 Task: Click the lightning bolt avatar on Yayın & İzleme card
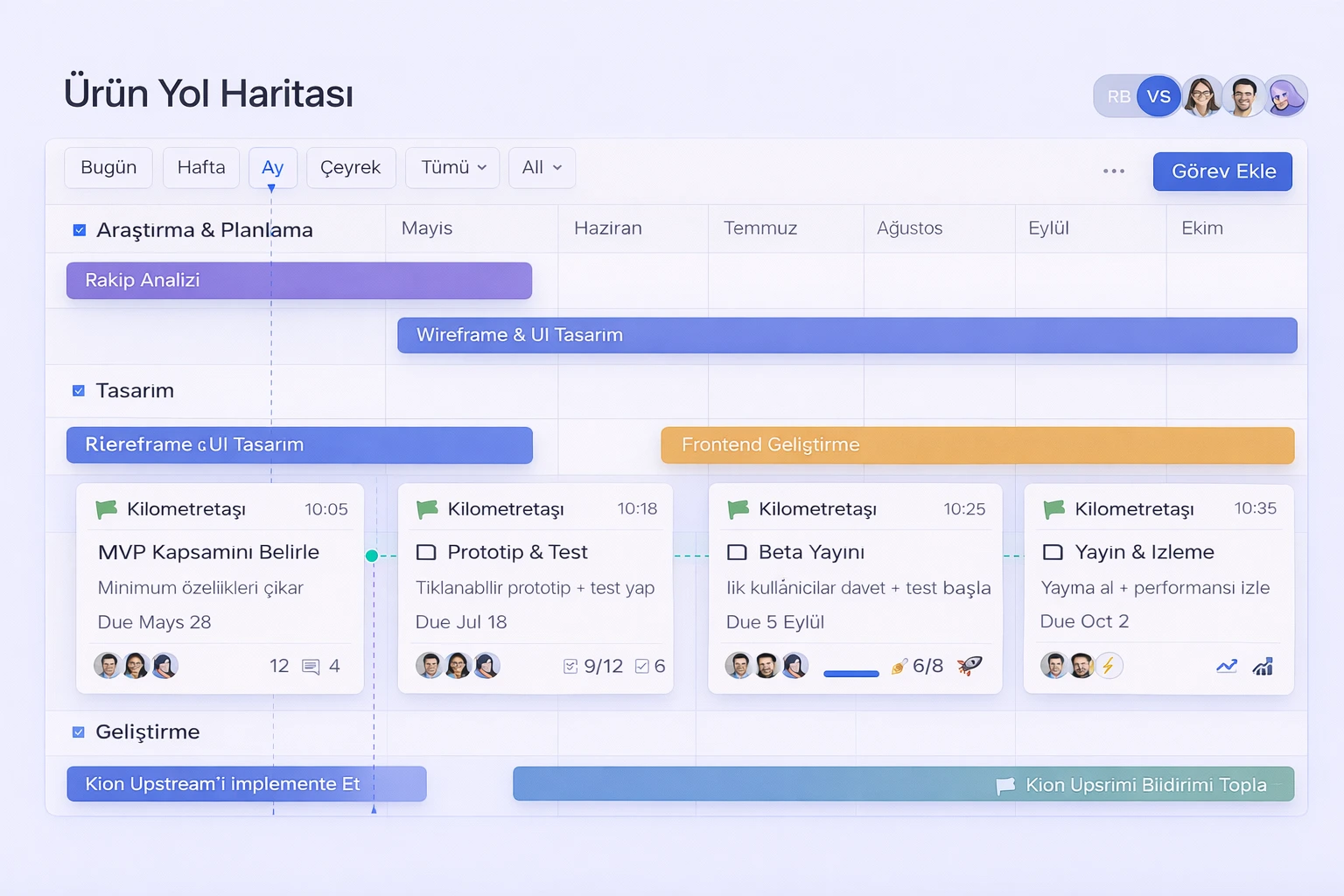(x=1109, y=666)
